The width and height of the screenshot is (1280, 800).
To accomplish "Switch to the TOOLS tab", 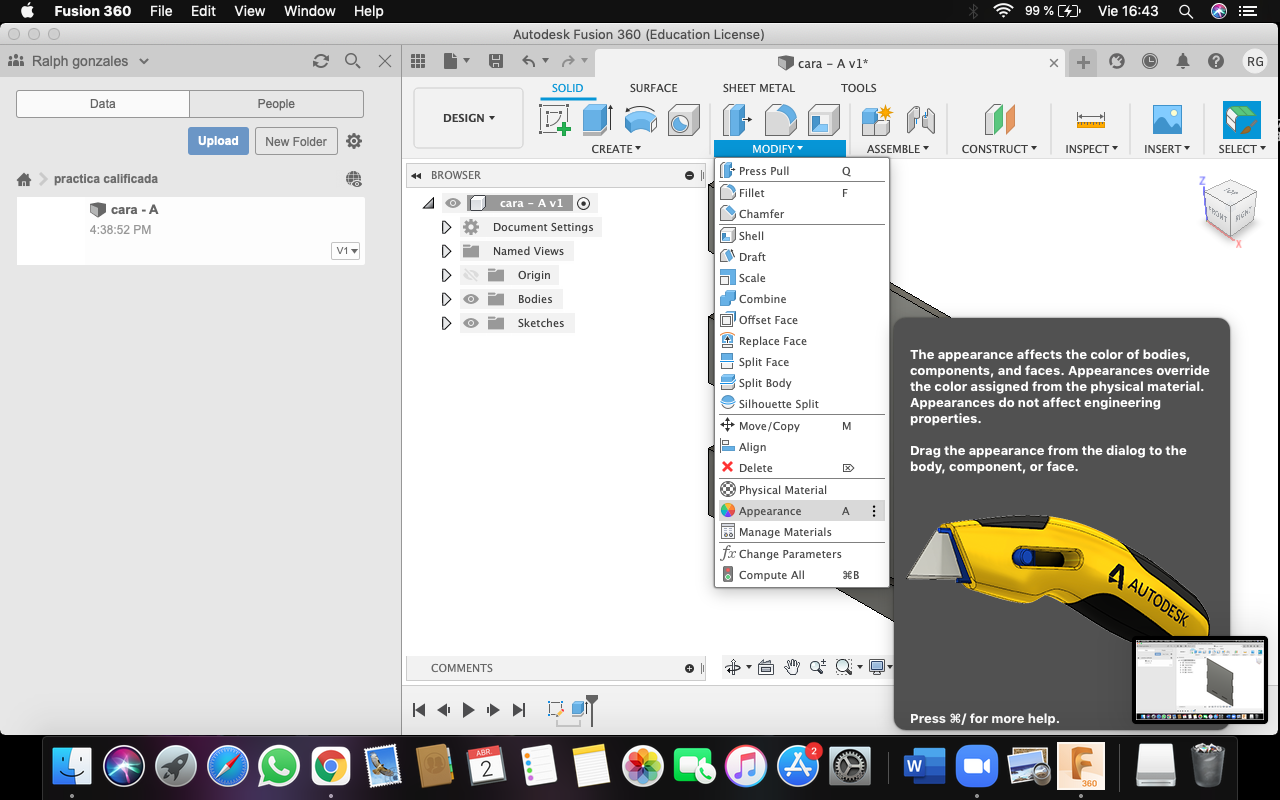I will point(858,88).
